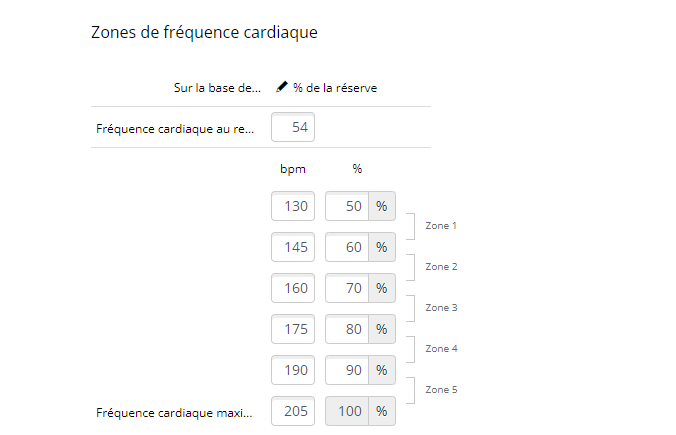The width and height of the screenshot is (676, 435).
Task: Click the 50 percent input field
Action: (x=348, y=206)
